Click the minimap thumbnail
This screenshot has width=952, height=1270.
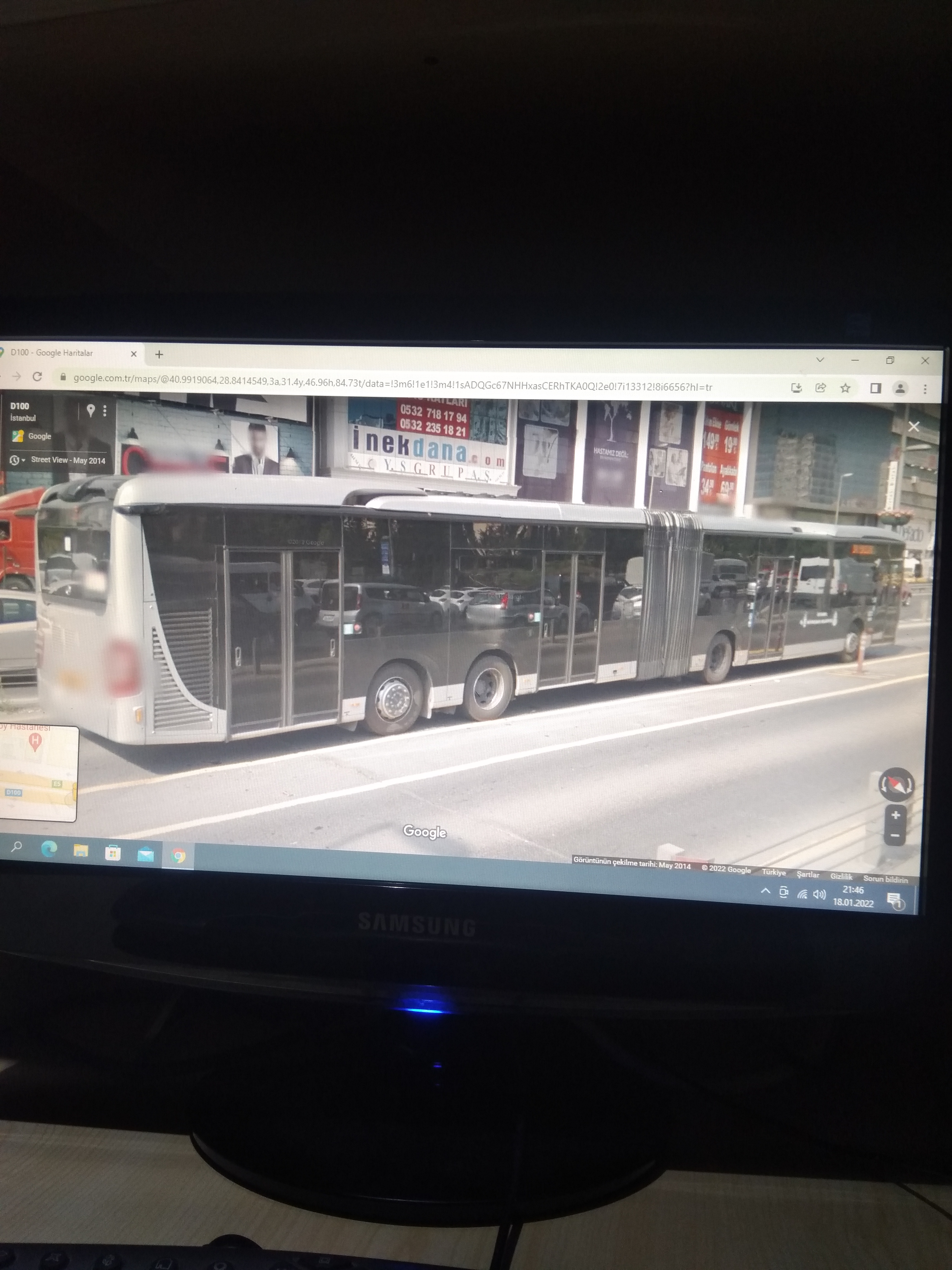coord(38,772)
